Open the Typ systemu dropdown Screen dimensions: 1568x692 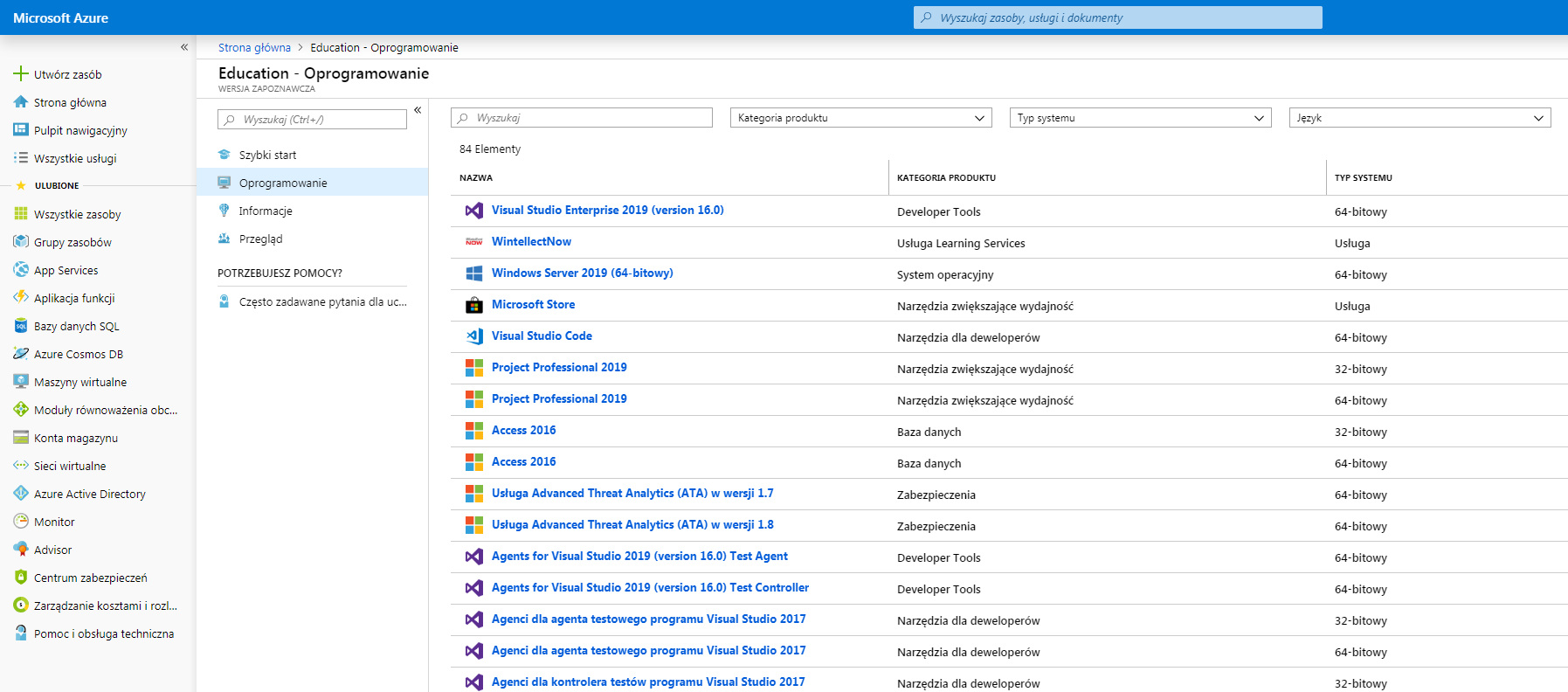click(x=1140, y=118)
